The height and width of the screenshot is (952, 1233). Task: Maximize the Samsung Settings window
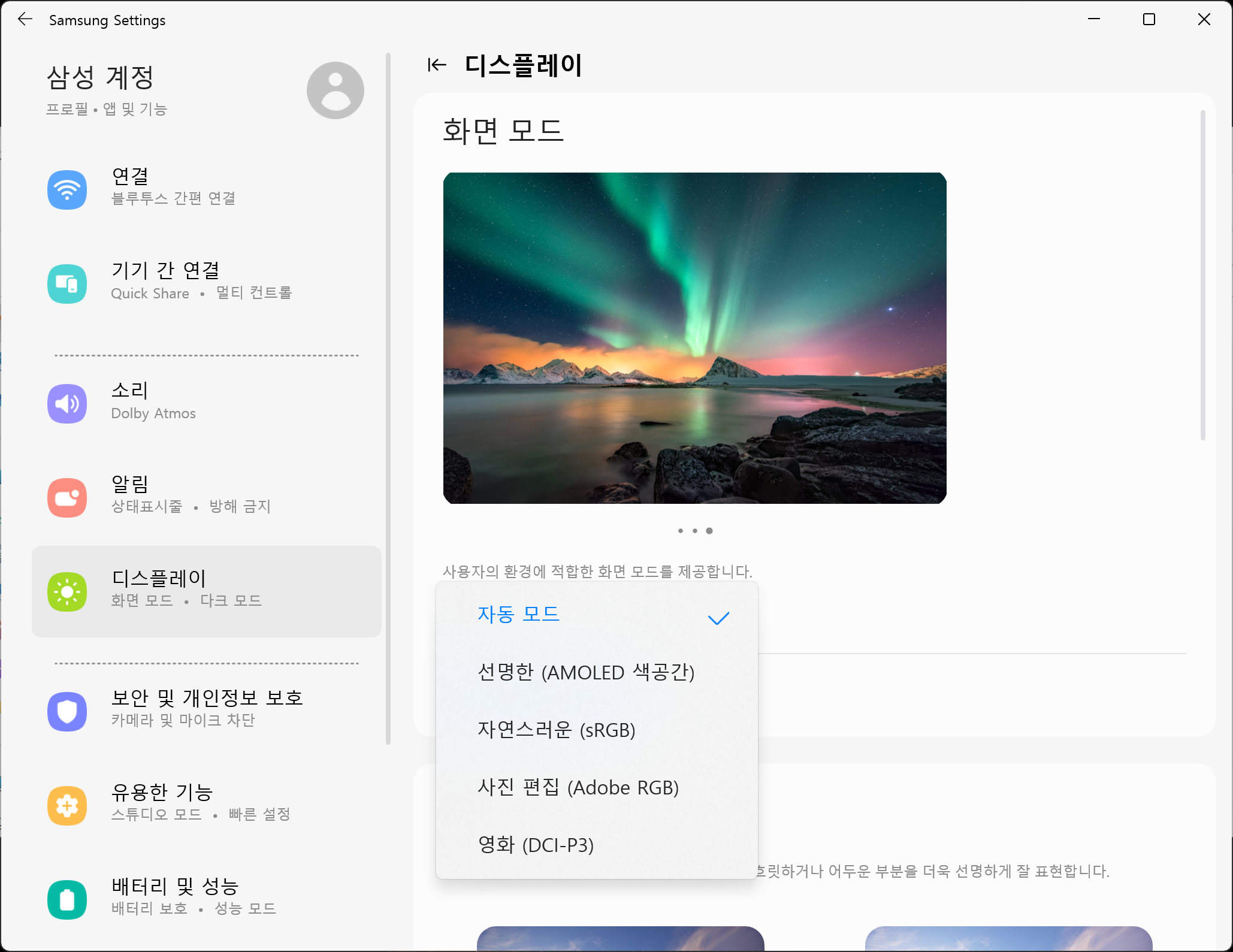1149,19
